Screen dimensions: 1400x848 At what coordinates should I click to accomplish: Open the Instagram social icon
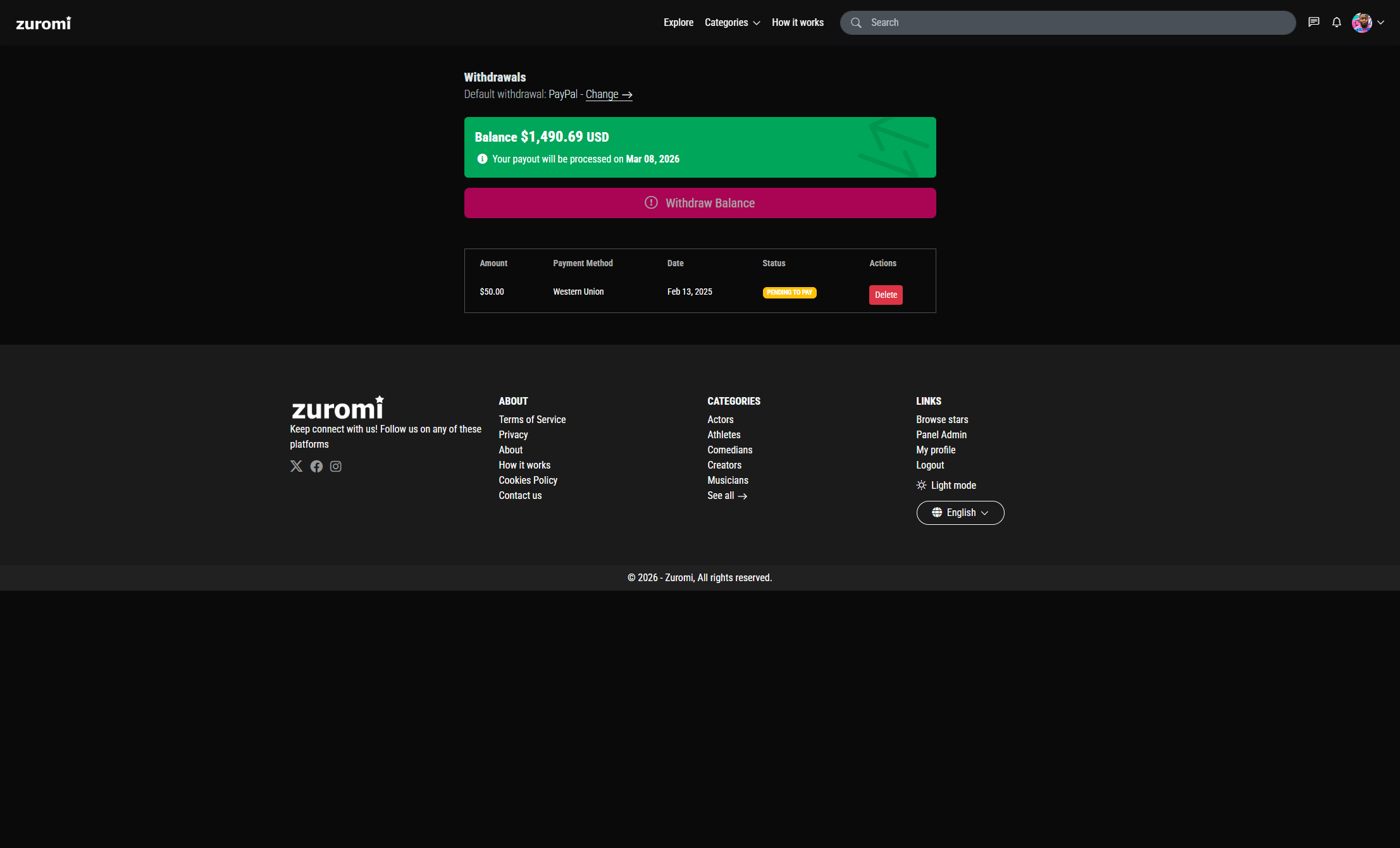336,466
